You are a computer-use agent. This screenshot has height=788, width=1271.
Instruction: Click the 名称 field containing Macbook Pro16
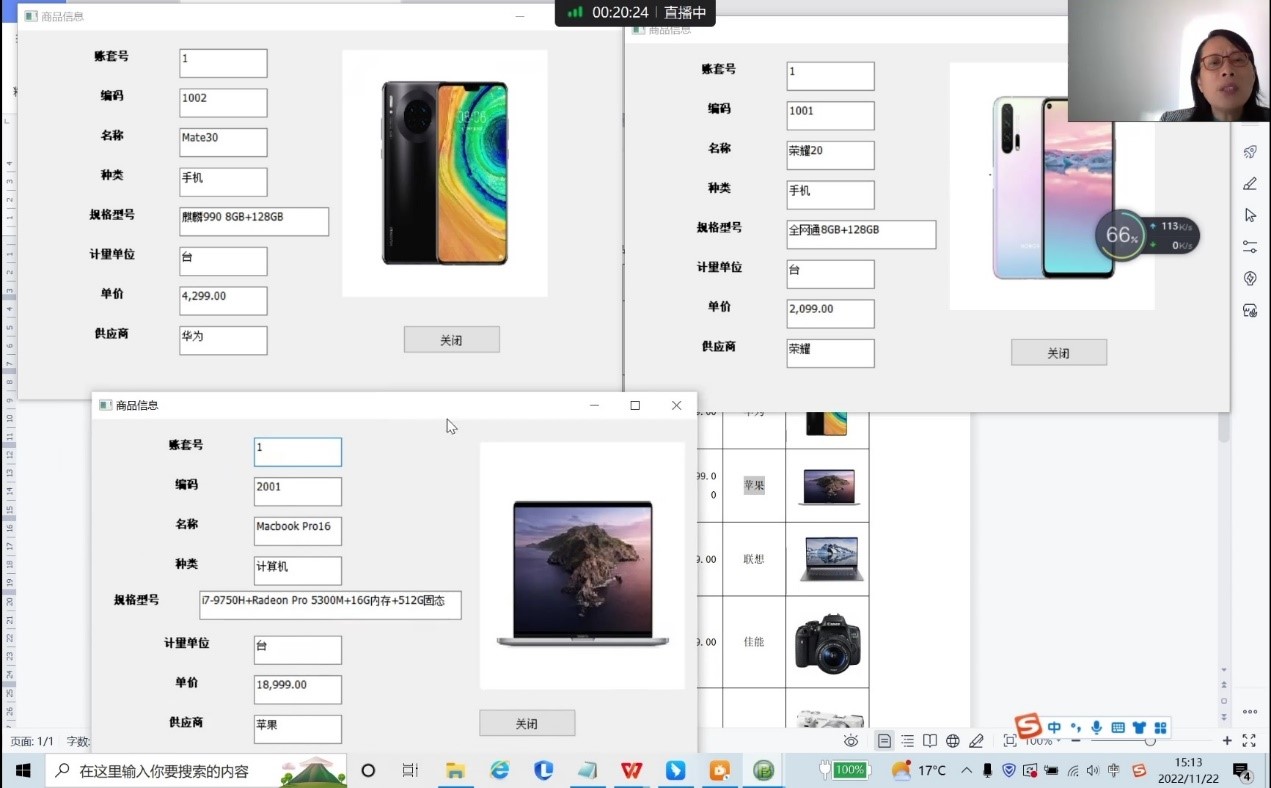click(298, 531)
